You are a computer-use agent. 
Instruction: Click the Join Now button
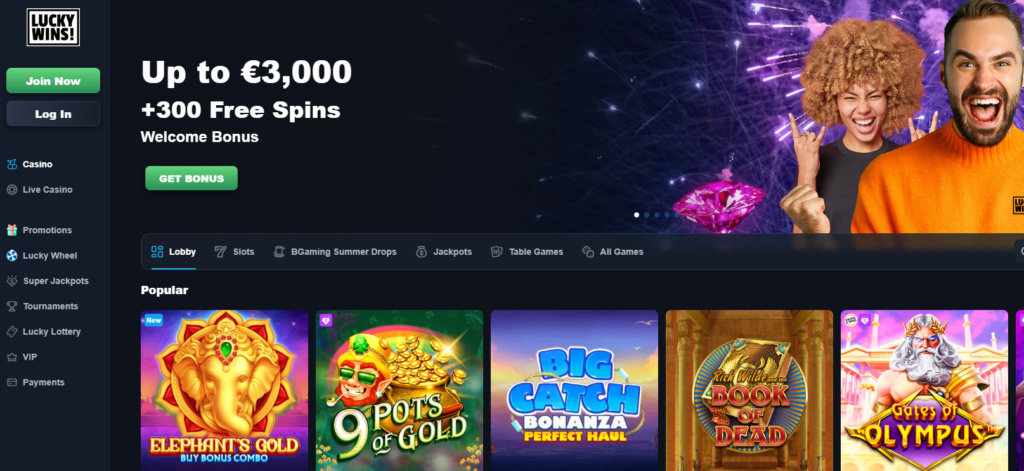pyautogui.click(x=53, y=81)
